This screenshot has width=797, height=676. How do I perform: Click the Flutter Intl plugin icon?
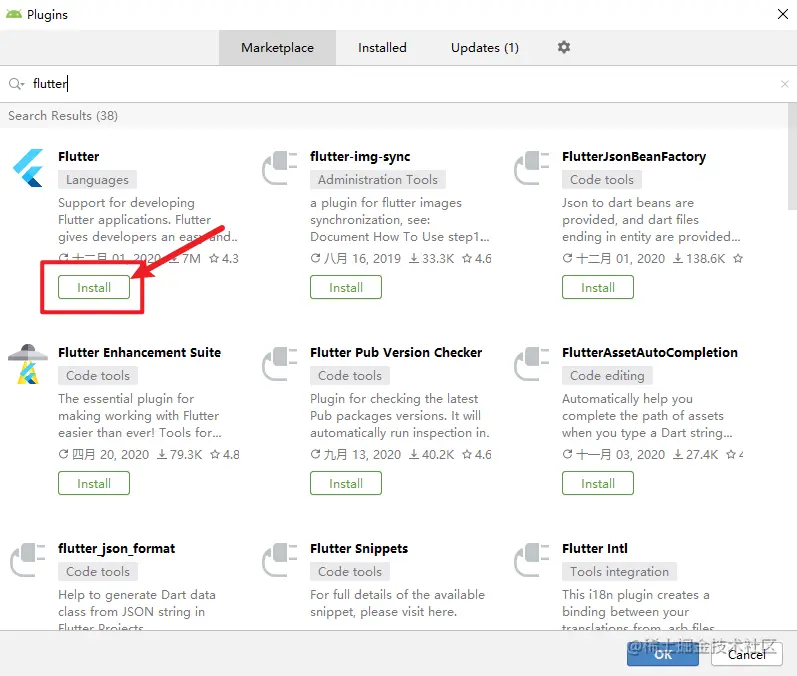pyautogui.click(x=532, y=560)
